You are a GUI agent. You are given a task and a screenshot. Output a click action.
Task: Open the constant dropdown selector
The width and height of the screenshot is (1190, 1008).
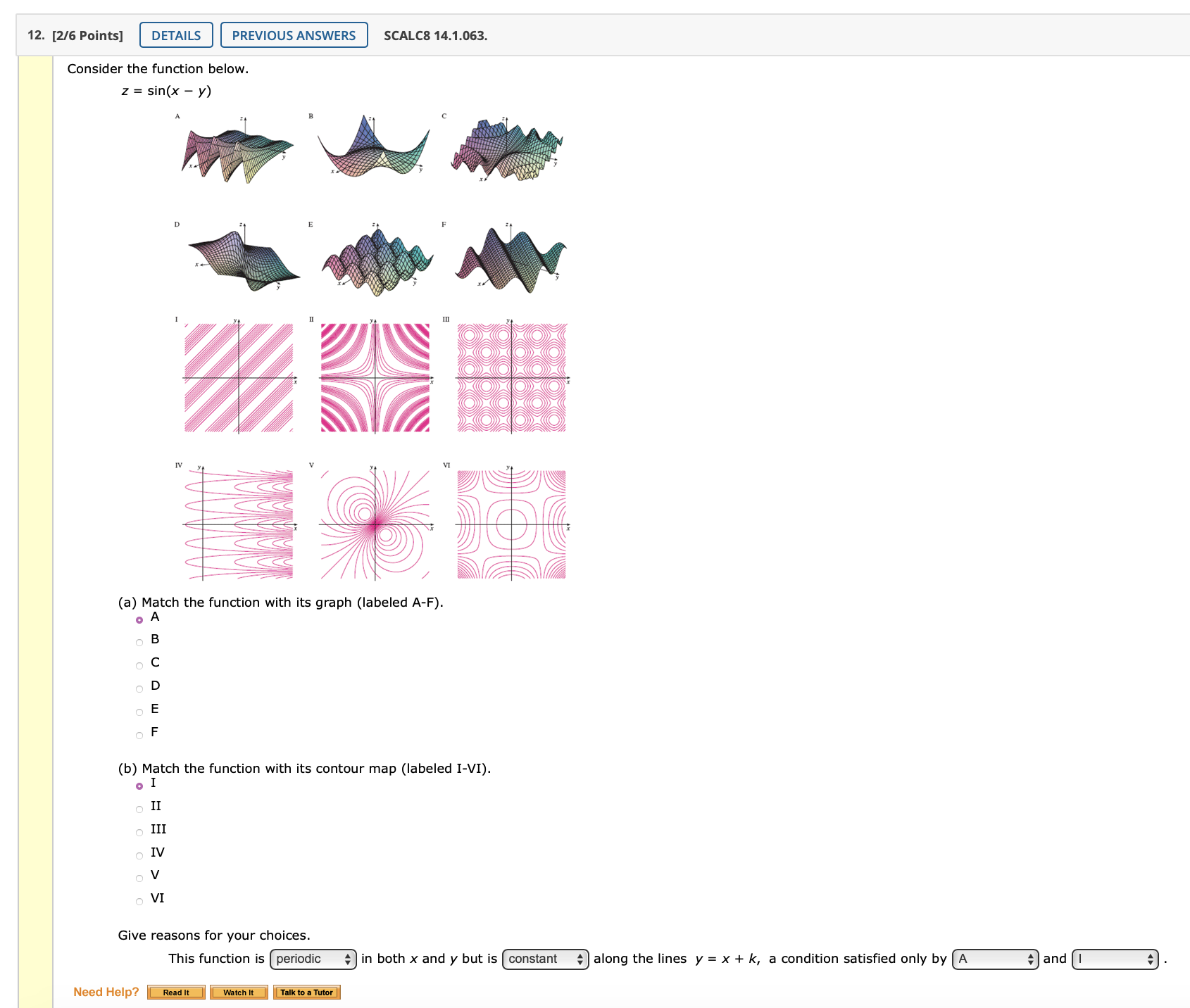[544, 959]
